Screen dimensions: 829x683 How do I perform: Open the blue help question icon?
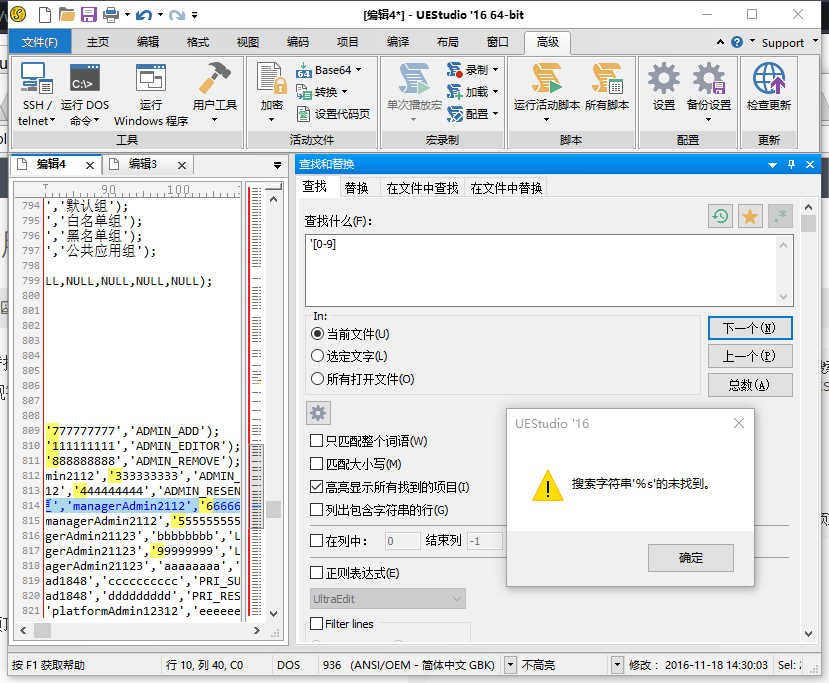click(x=737, y=42)
